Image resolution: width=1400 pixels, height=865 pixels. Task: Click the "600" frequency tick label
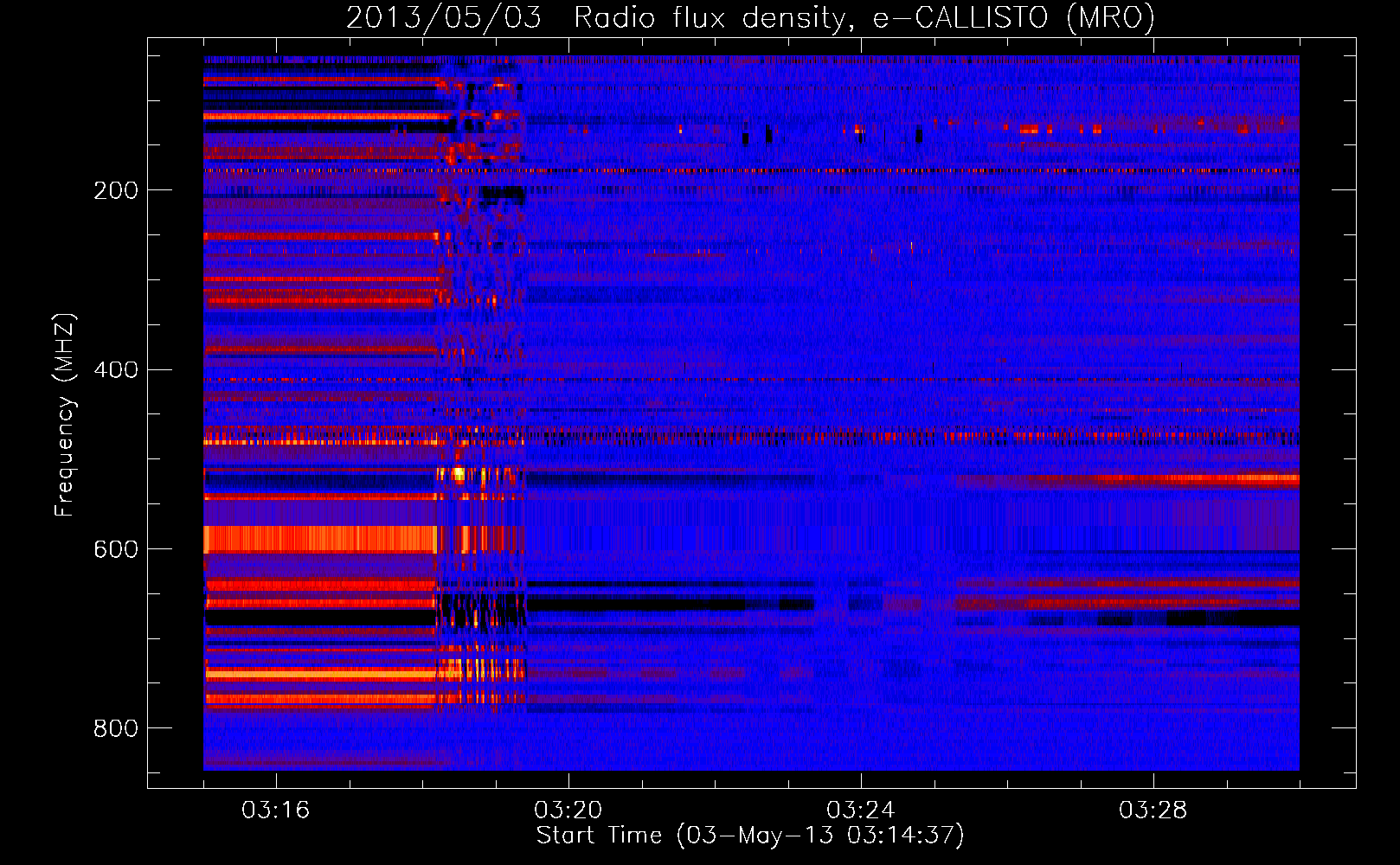click(116, 549)
